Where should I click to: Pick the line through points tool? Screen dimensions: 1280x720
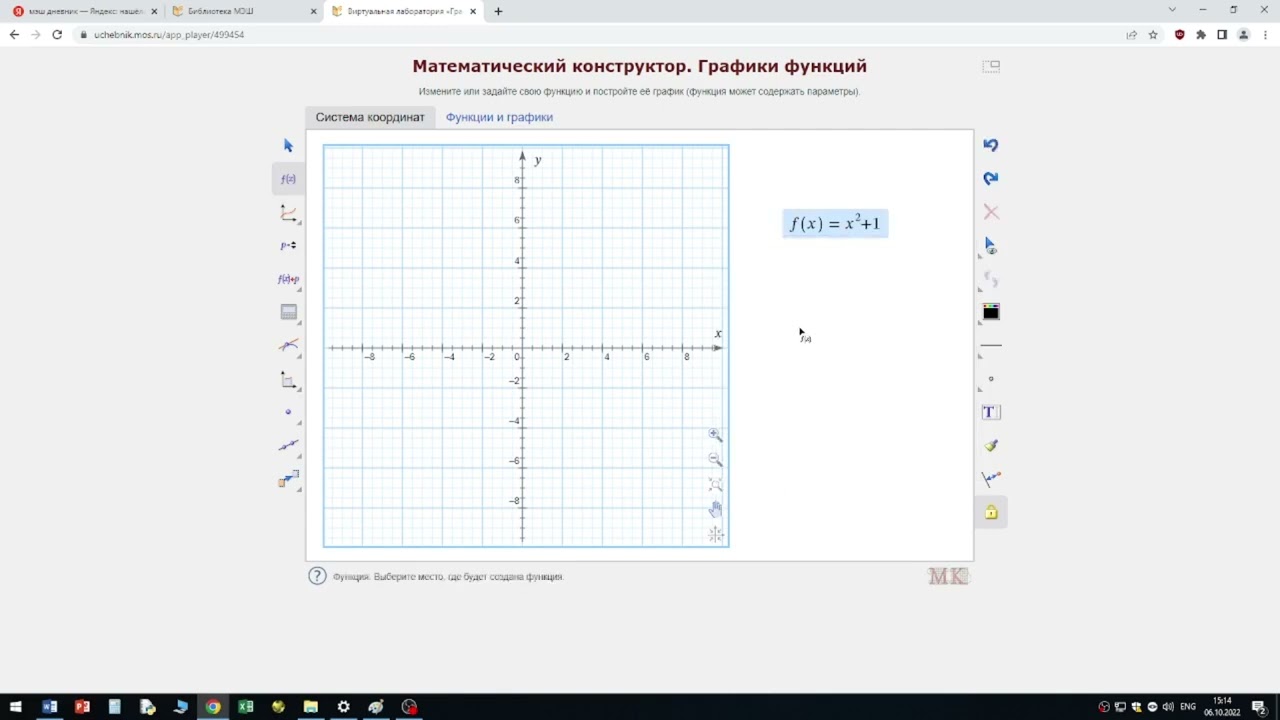289,445
